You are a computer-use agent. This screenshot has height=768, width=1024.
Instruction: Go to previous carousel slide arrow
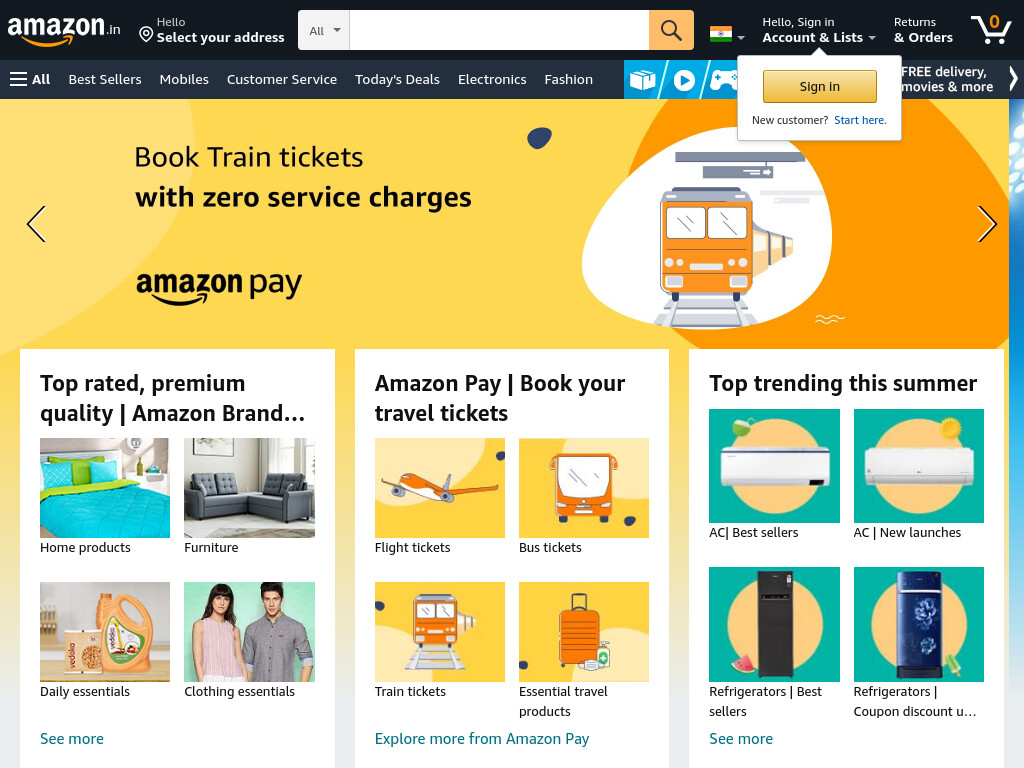click(37, 224)
